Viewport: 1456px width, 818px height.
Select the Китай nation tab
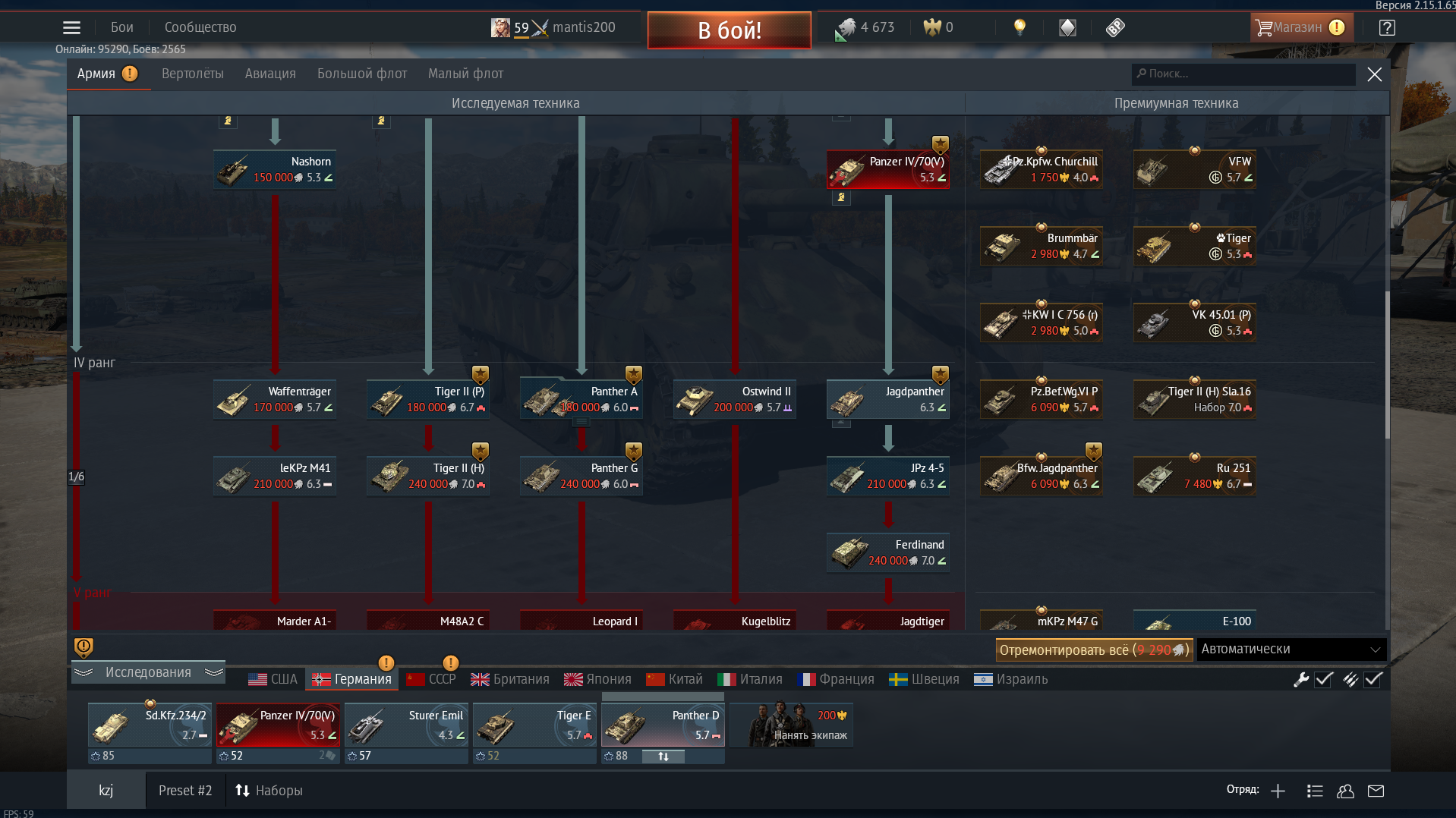(674, 679)
